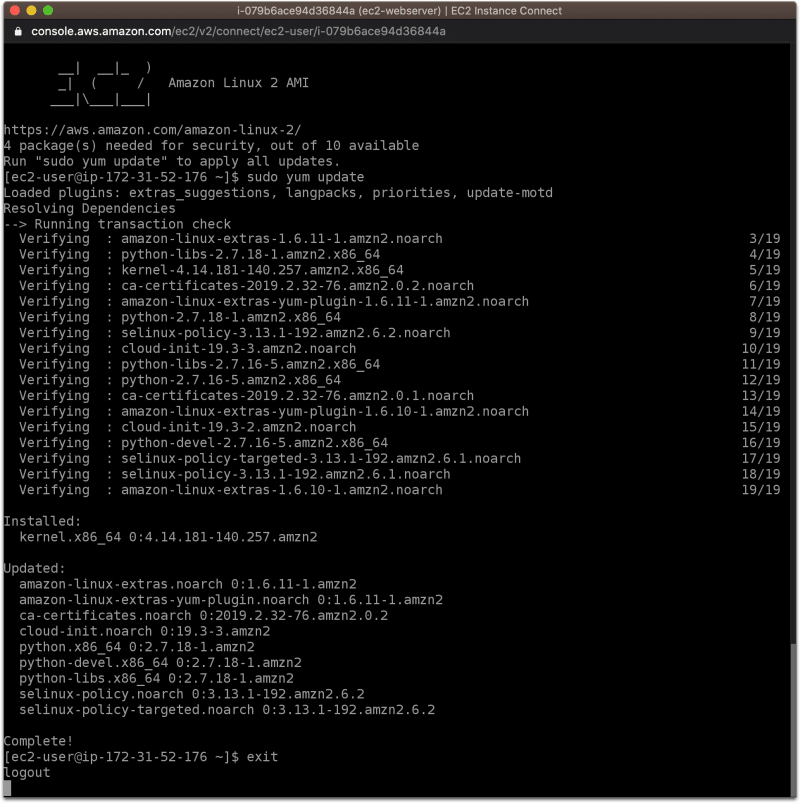
Task: Click Verifying python-devel-2.7.16-5 row
Action: (399, 443)
